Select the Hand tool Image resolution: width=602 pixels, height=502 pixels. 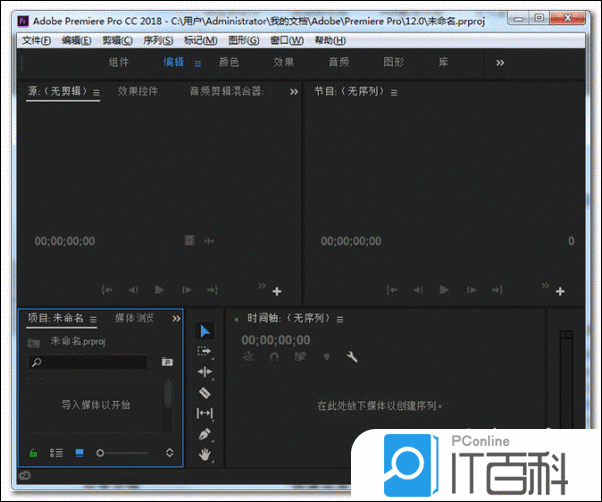(205, 454)
